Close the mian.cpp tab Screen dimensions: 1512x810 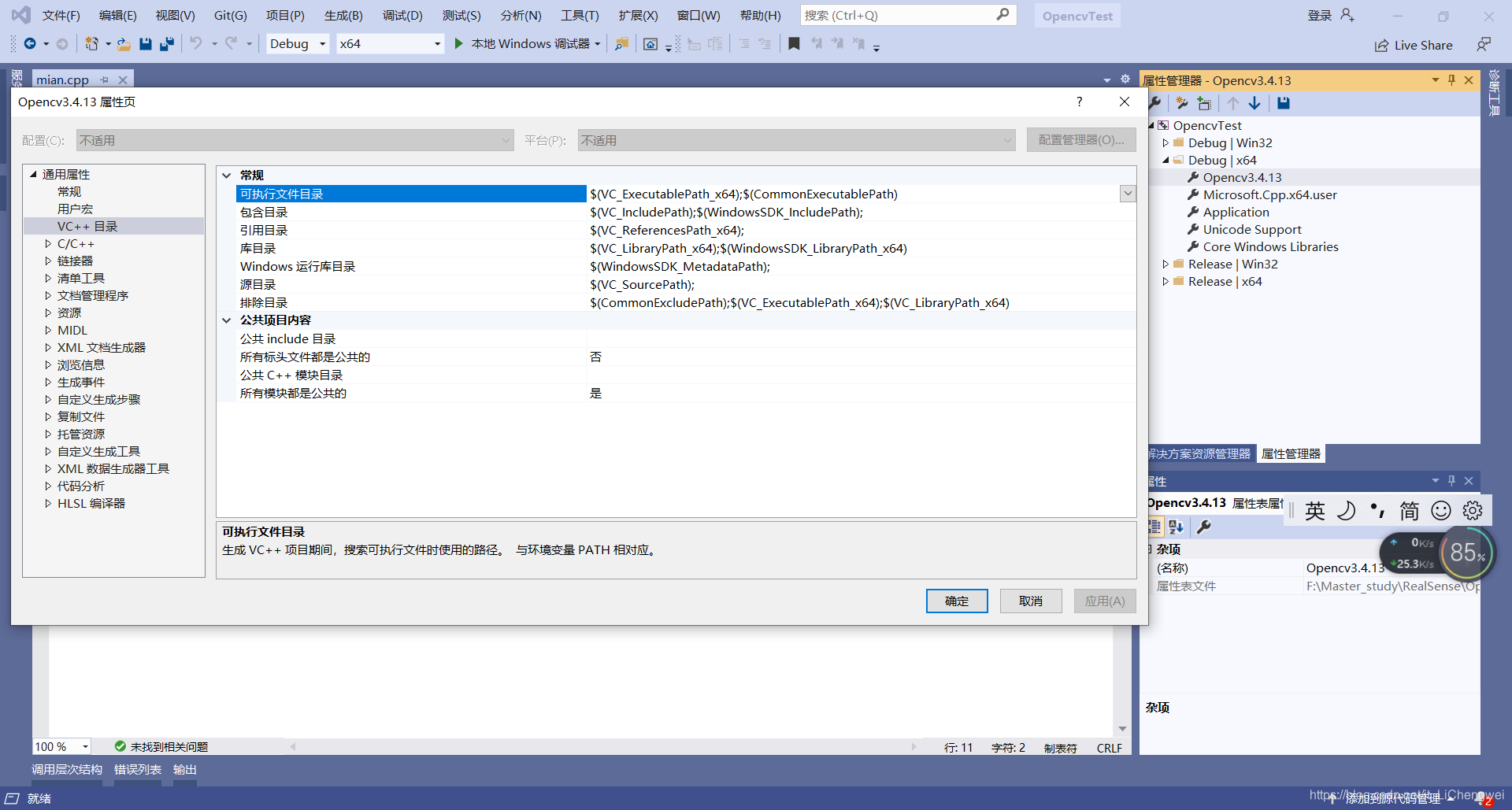pyautogui.click(x=123, y=80)
